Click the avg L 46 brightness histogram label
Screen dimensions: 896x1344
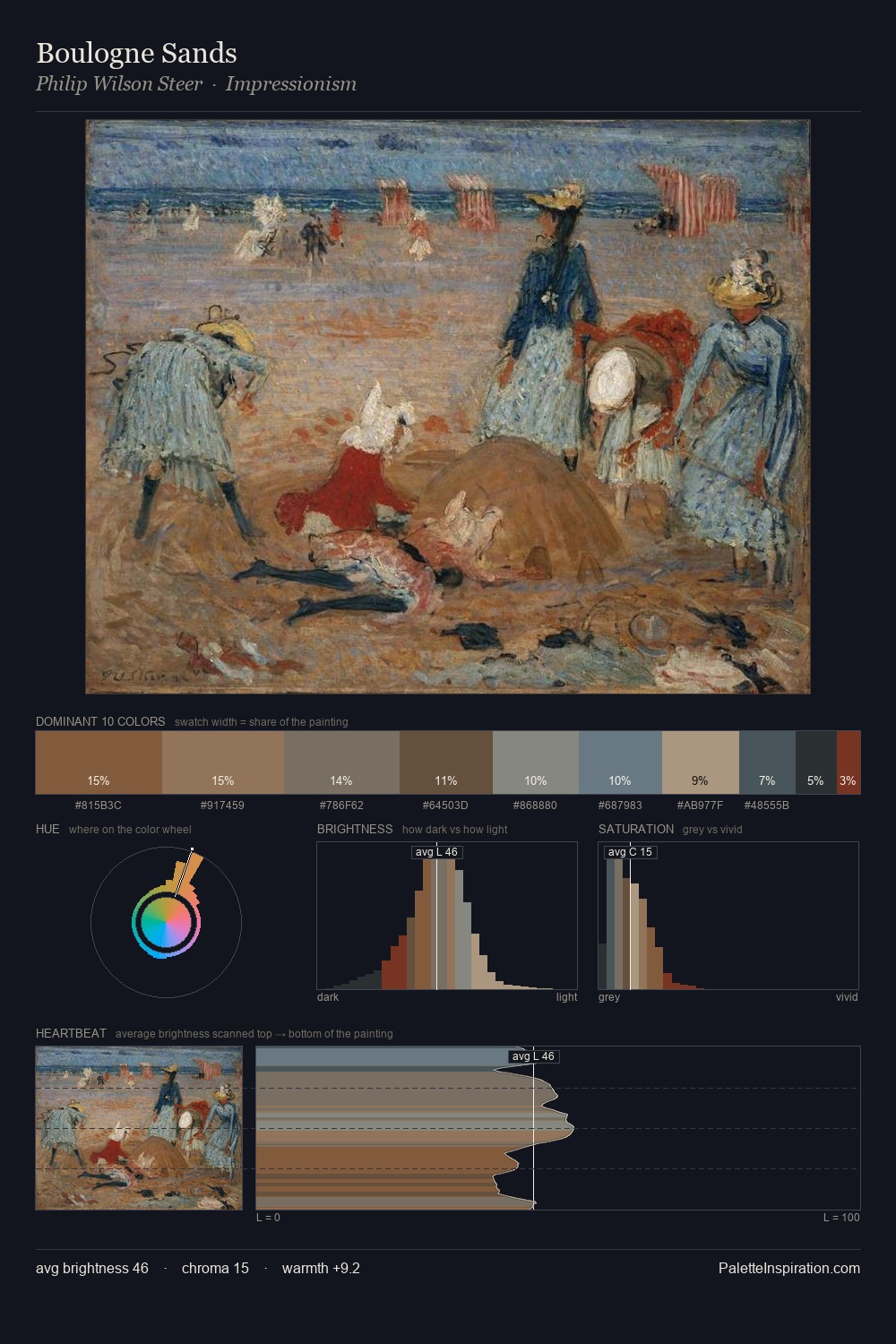436,852
